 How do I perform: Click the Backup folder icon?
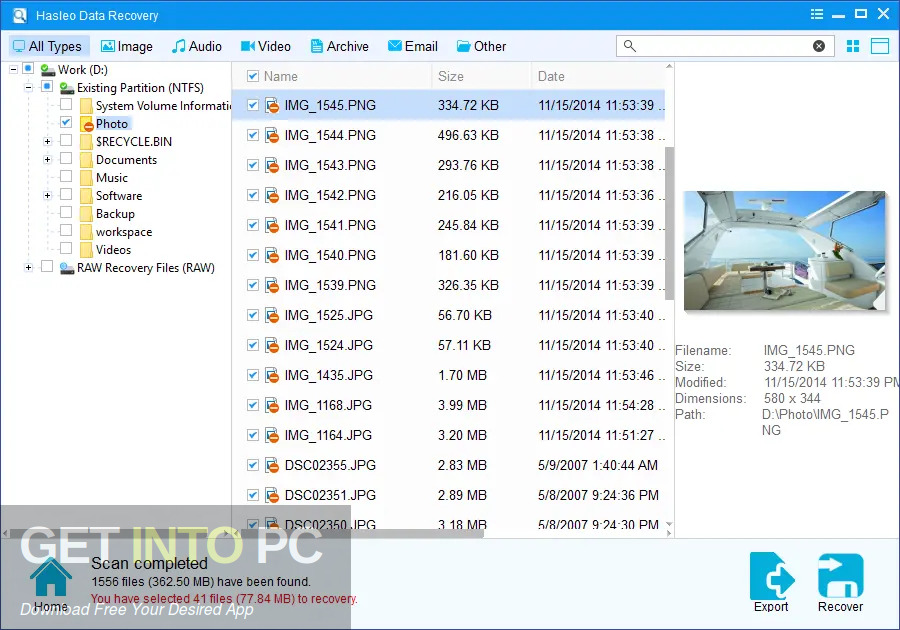[86, 214]
